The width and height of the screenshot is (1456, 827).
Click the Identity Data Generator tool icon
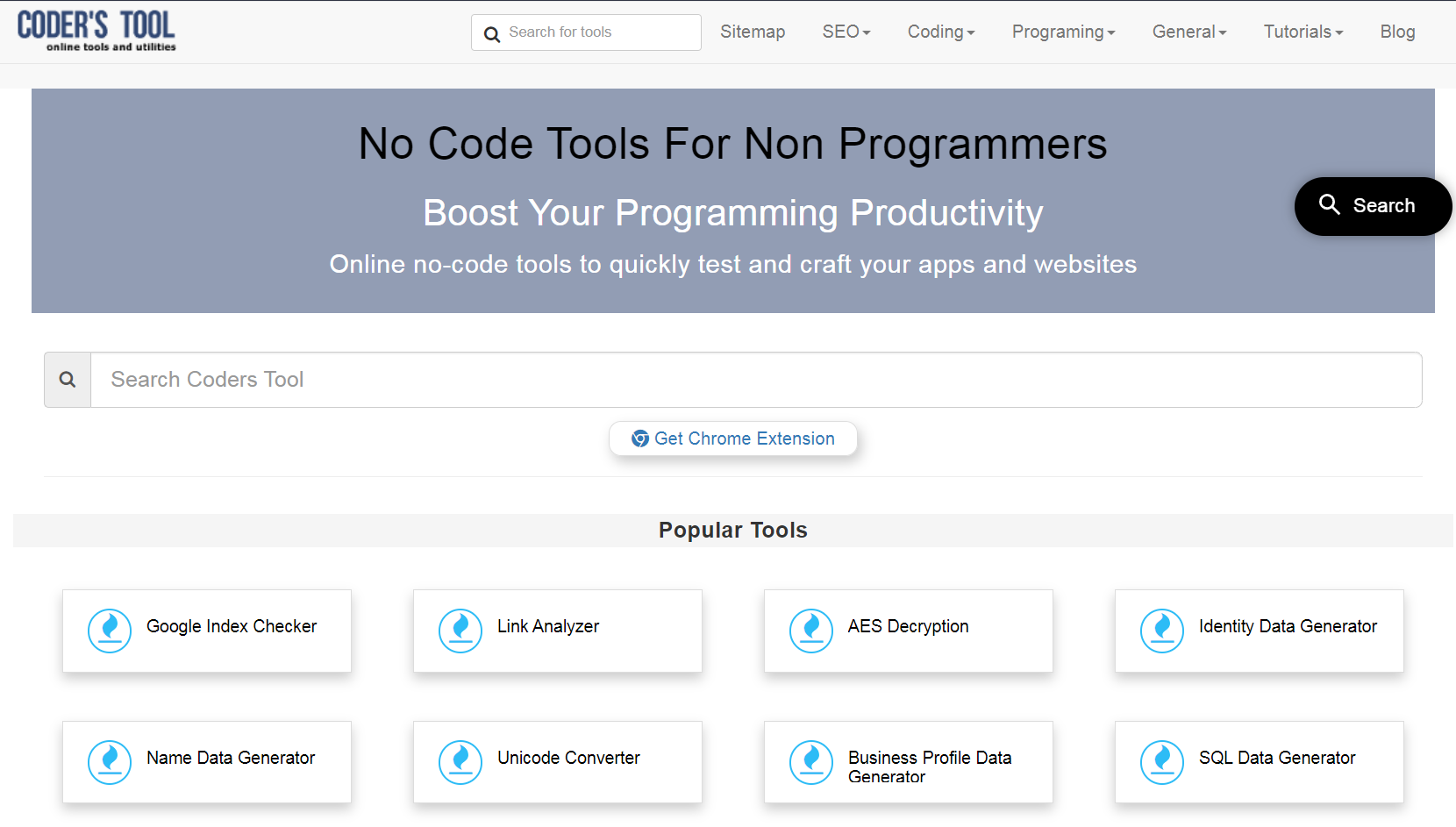tap(1162, 631)
